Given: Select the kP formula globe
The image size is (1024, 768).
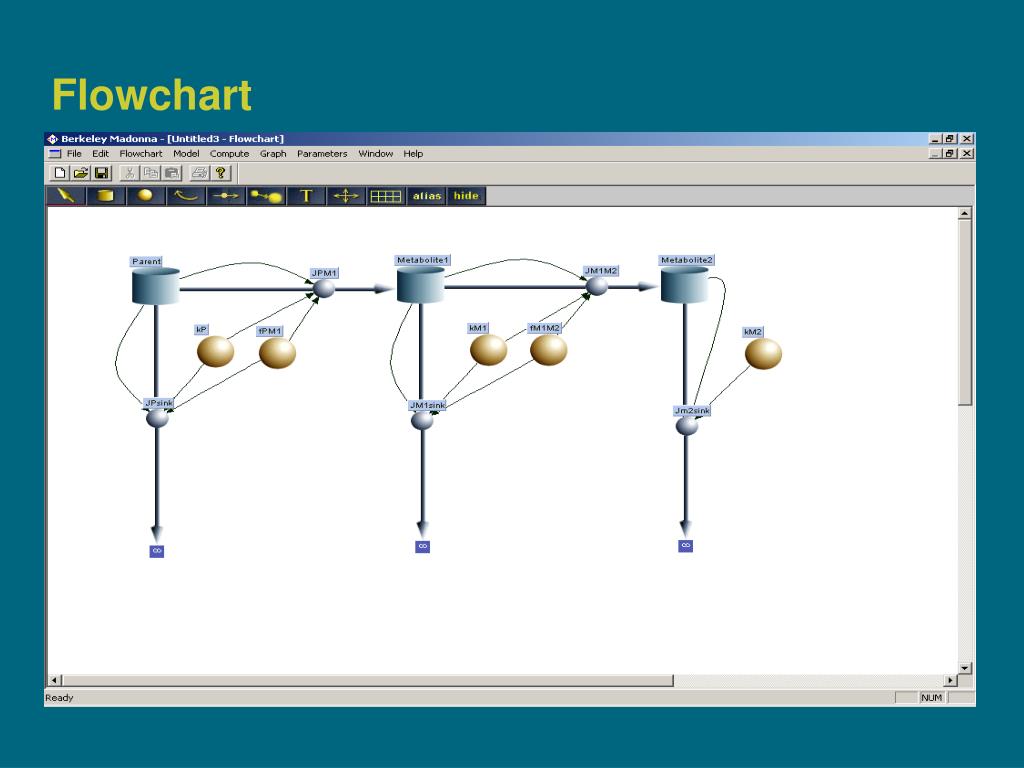Looking at the screenshot, I should 216,352.
